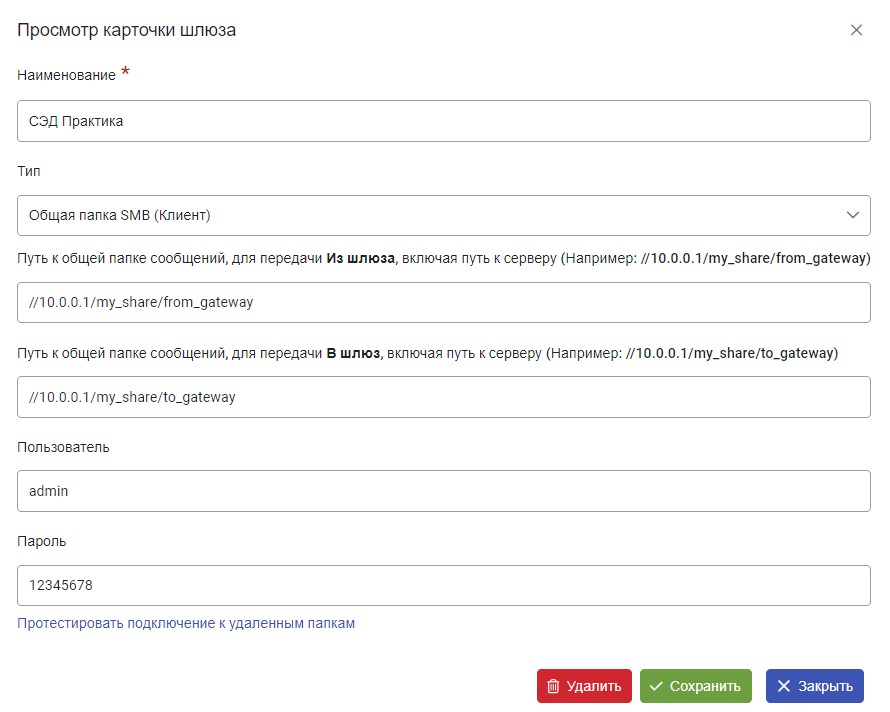
Task: Click the Тип field label
Action: (x=28, y=171)
